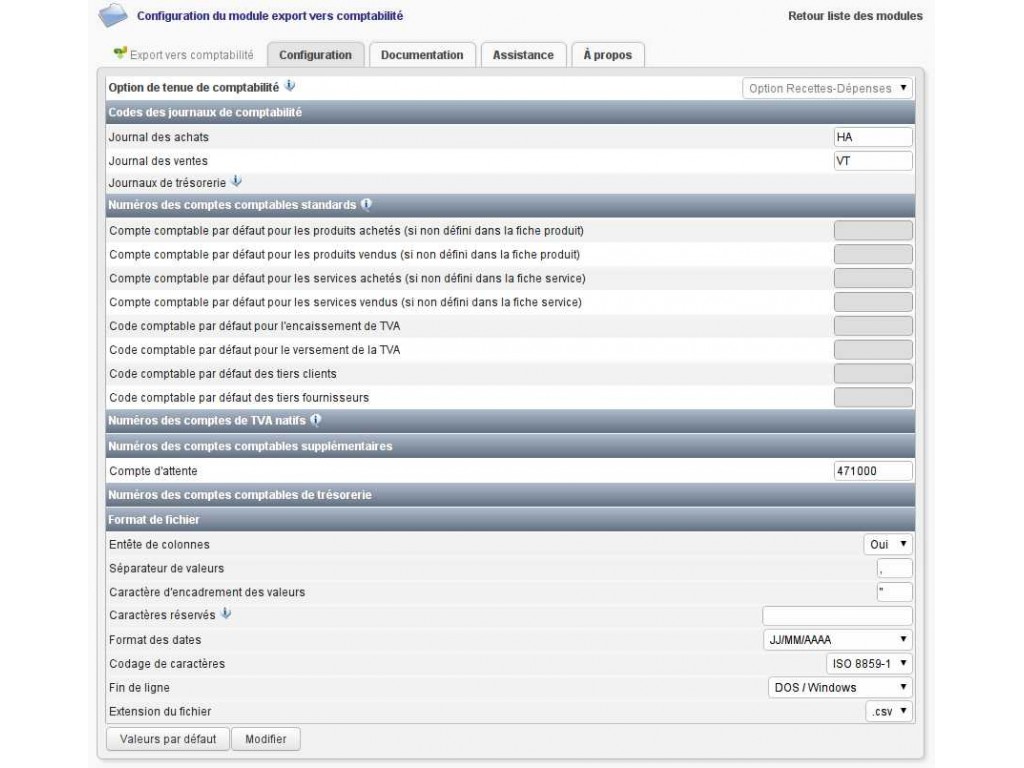The width and height of the screenshot is (1024, 768).
Task: Click the Numéros des comptes comptables supplémentaires header
Action: 510,446
